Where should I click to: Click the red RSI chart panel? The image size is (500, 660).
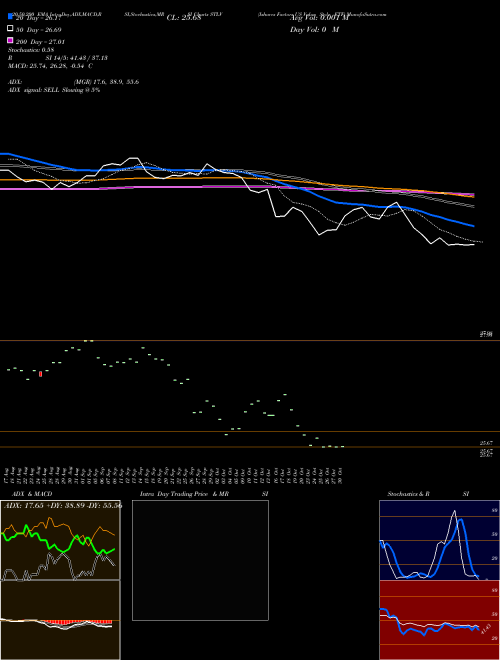439,620
